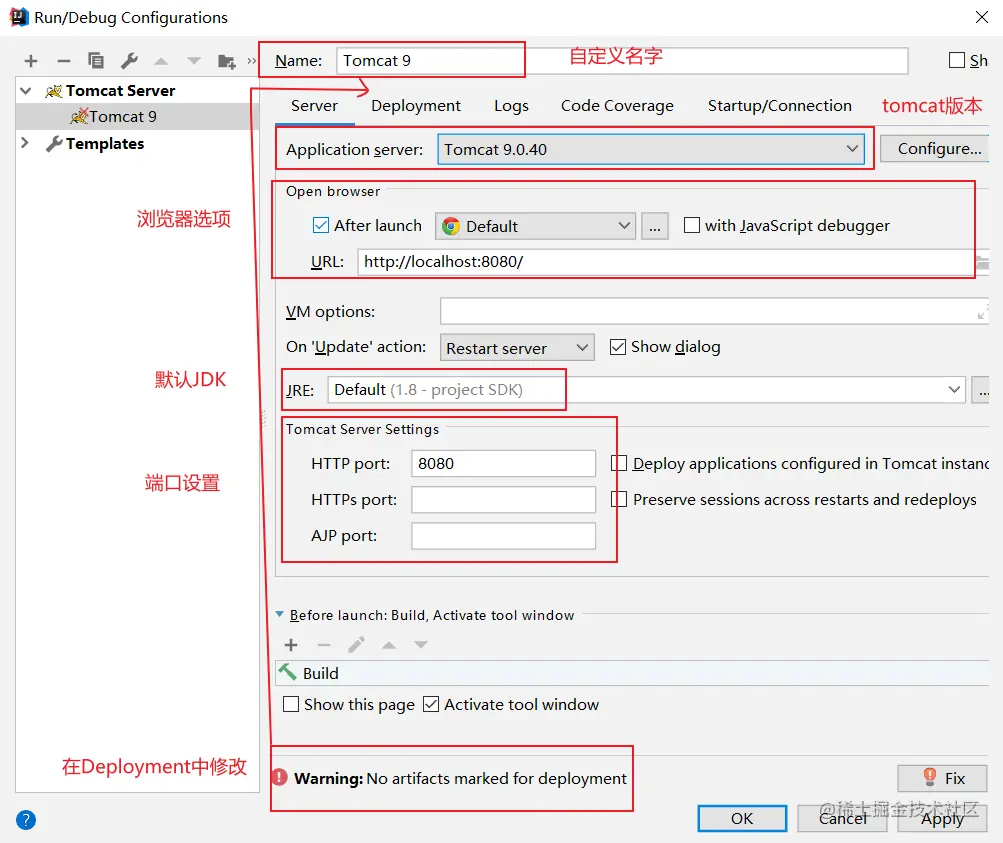
Task: Click OK button
Action: point(742,819)
